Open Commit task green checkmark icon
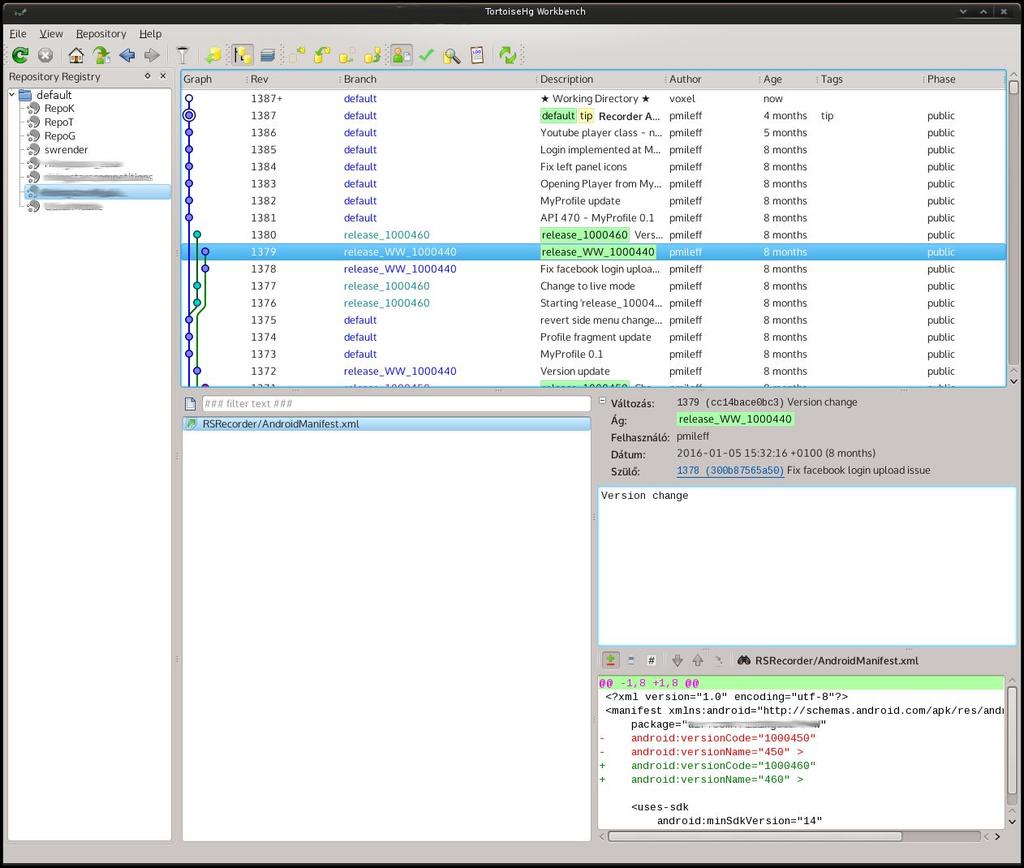The height and width of the screenshot is (868, 1024). [x=426, y=56]
